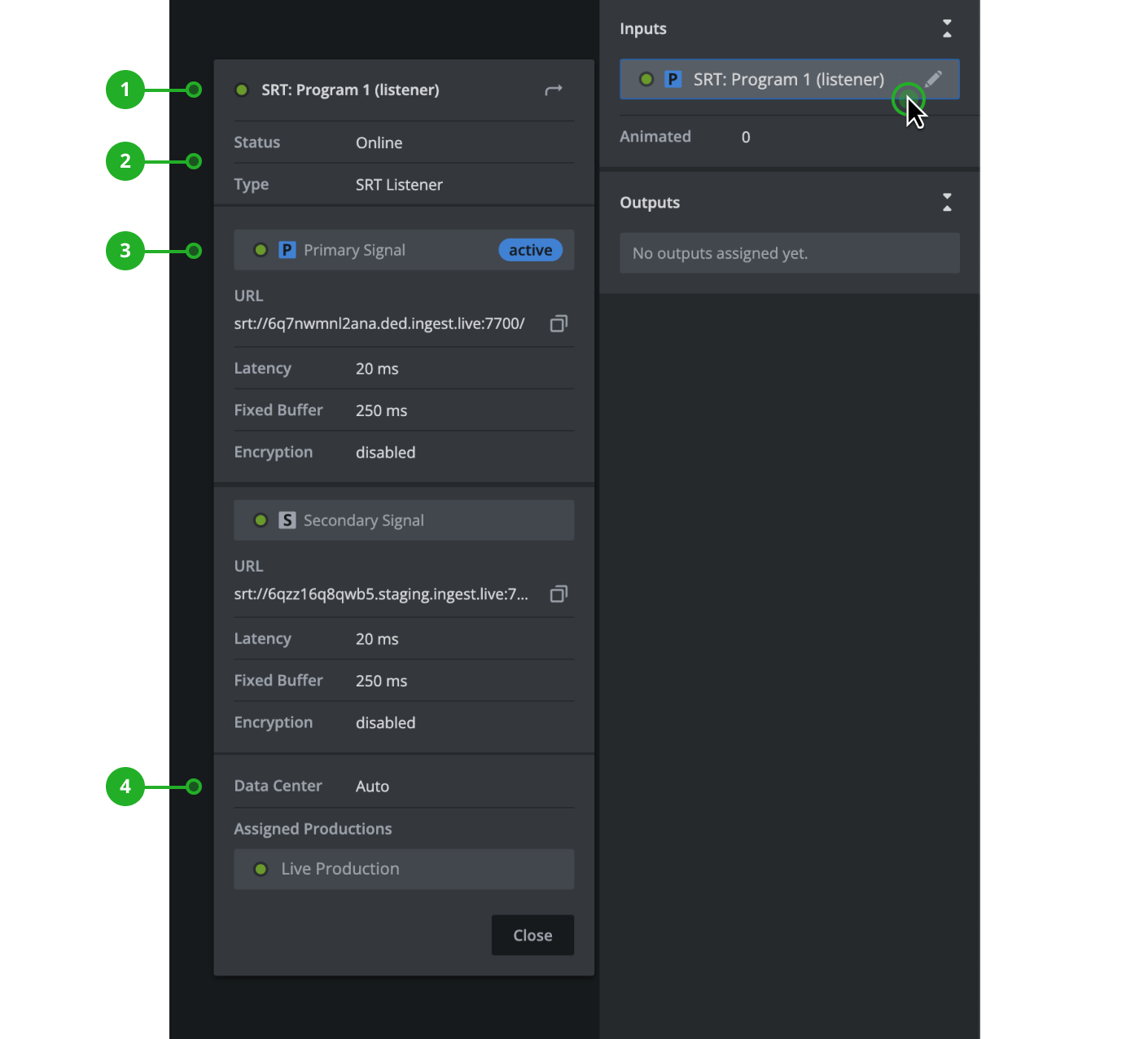Copy the Primary Signal URL
Viewport: 1148px width, 1039px height.
(x=559, y=324)
